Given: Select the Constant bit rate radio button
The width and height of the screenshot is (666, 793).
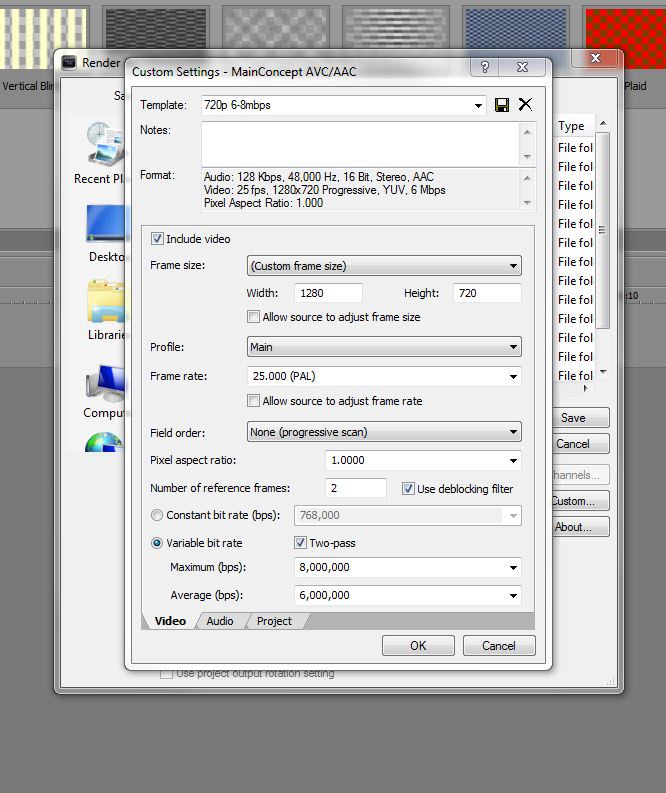Looking at the screenshot, I should (157, 516).
